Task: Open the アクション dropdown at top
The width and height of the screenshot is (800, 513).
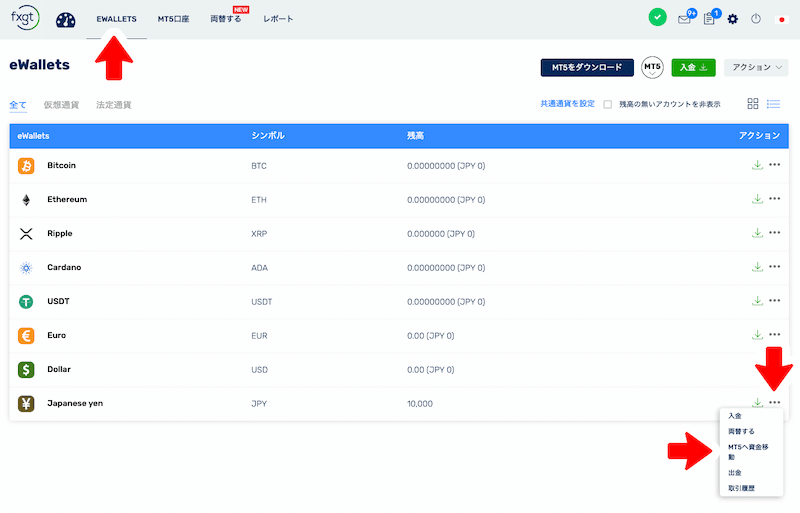Action: (756, 67)
